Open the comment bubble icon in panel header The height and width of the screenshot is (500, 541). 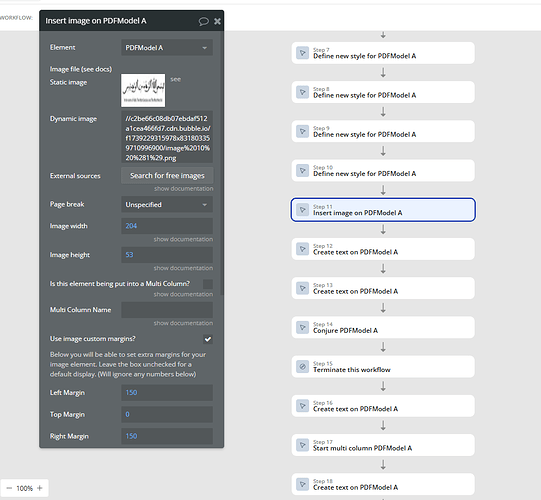tap(204, 21)
